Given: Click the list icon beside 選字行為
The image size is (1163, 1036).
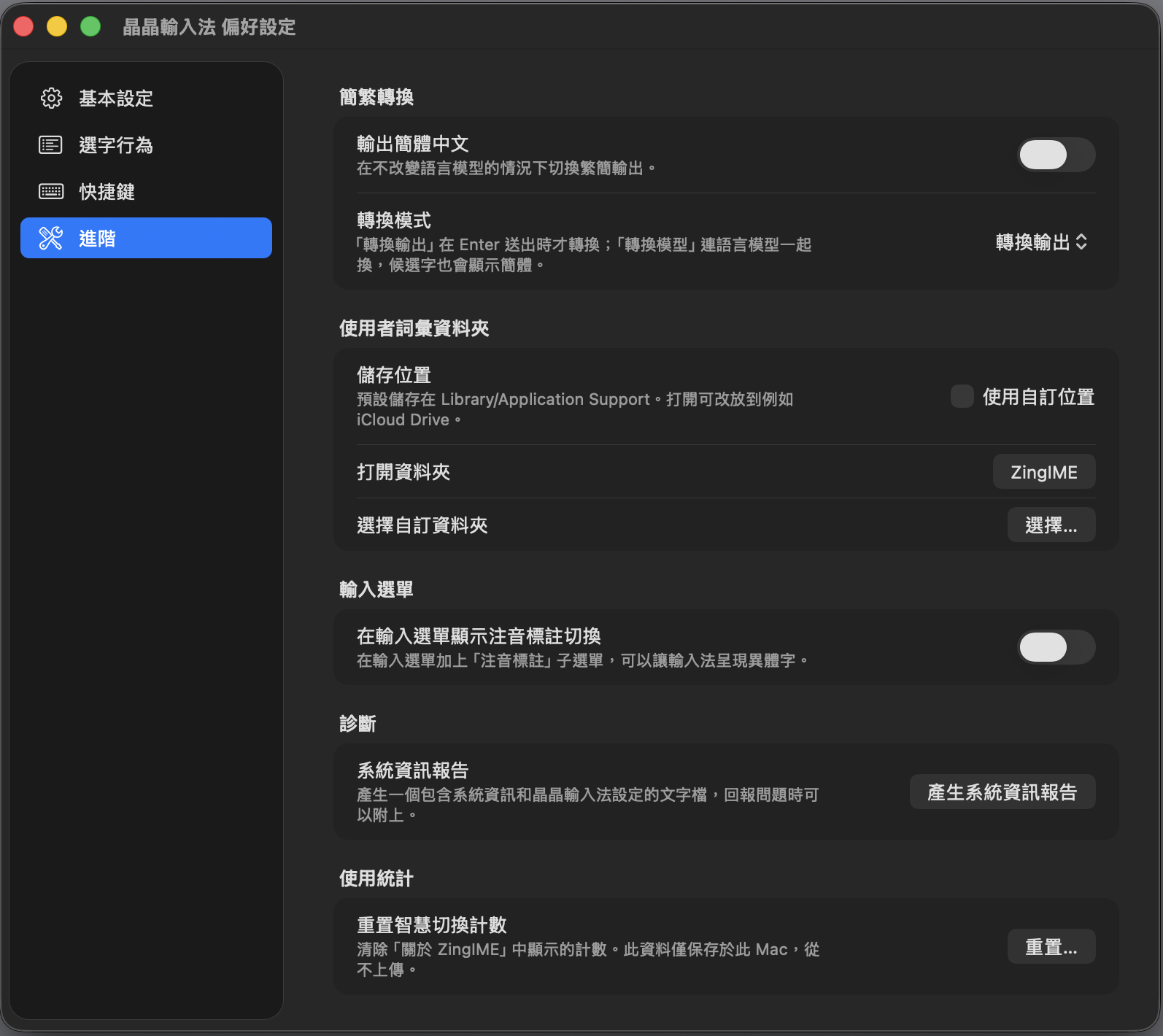Looking at the screenshot, I should (51, 145).
